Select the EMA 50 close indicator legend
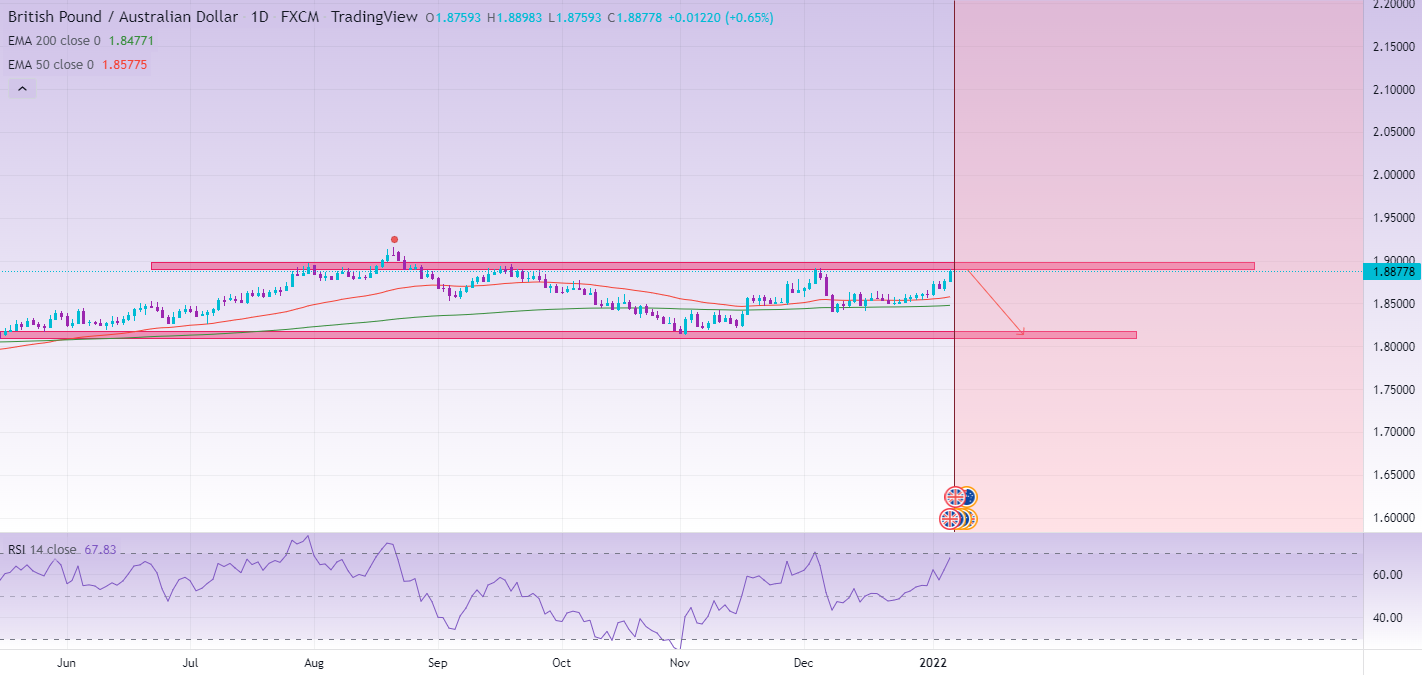Screen dimensions: 1422x675 point(50,65)
